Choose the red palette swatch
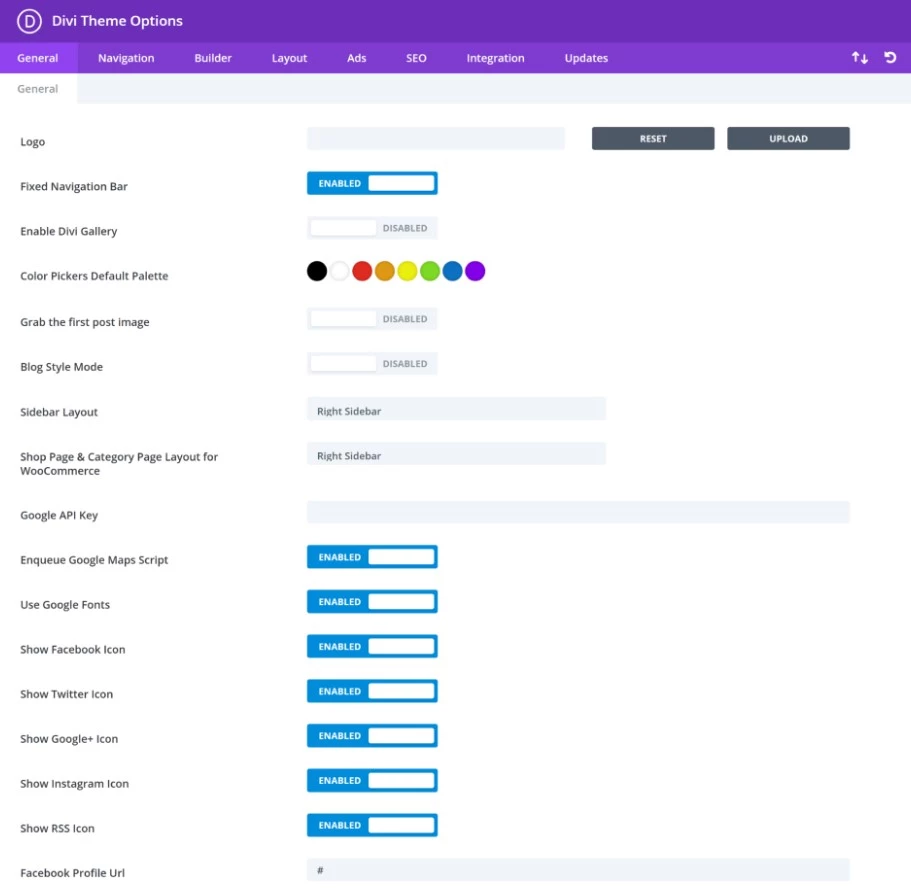Viewport: 911px width, 888px height. (362, 271)
